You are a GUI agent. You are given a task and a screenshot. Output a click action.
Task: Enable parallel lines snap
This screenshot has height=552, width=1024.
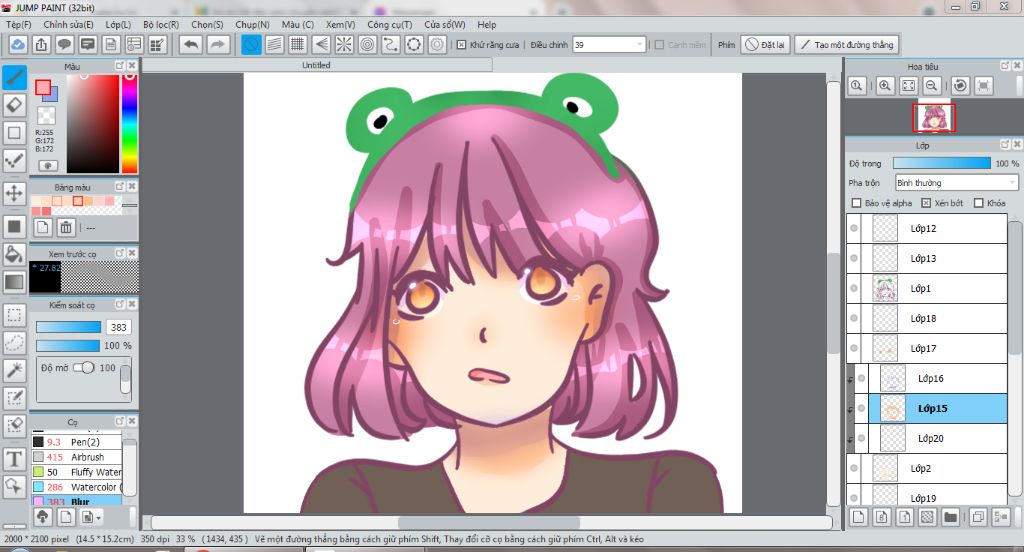[x=274, y=44]
